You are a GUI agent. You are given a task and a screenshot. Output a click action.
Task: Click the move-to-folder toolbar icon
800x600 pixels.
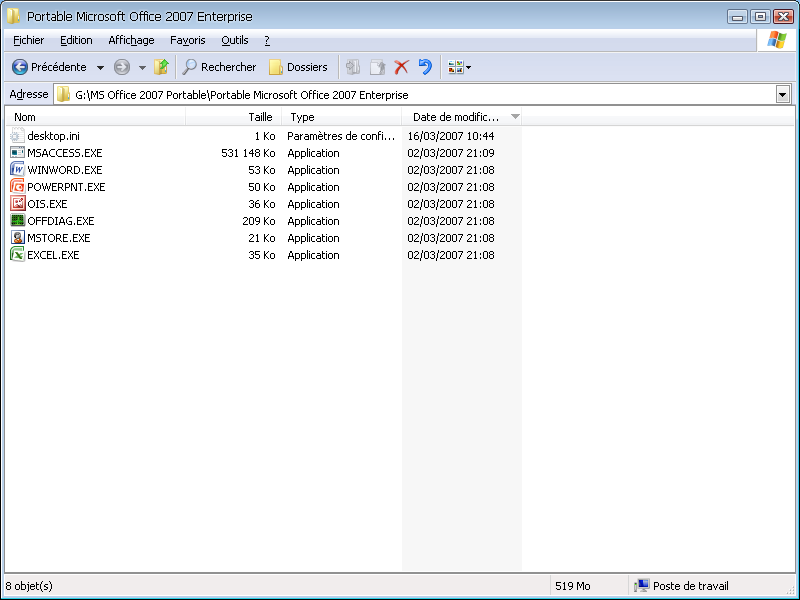(x=353, y=67)
